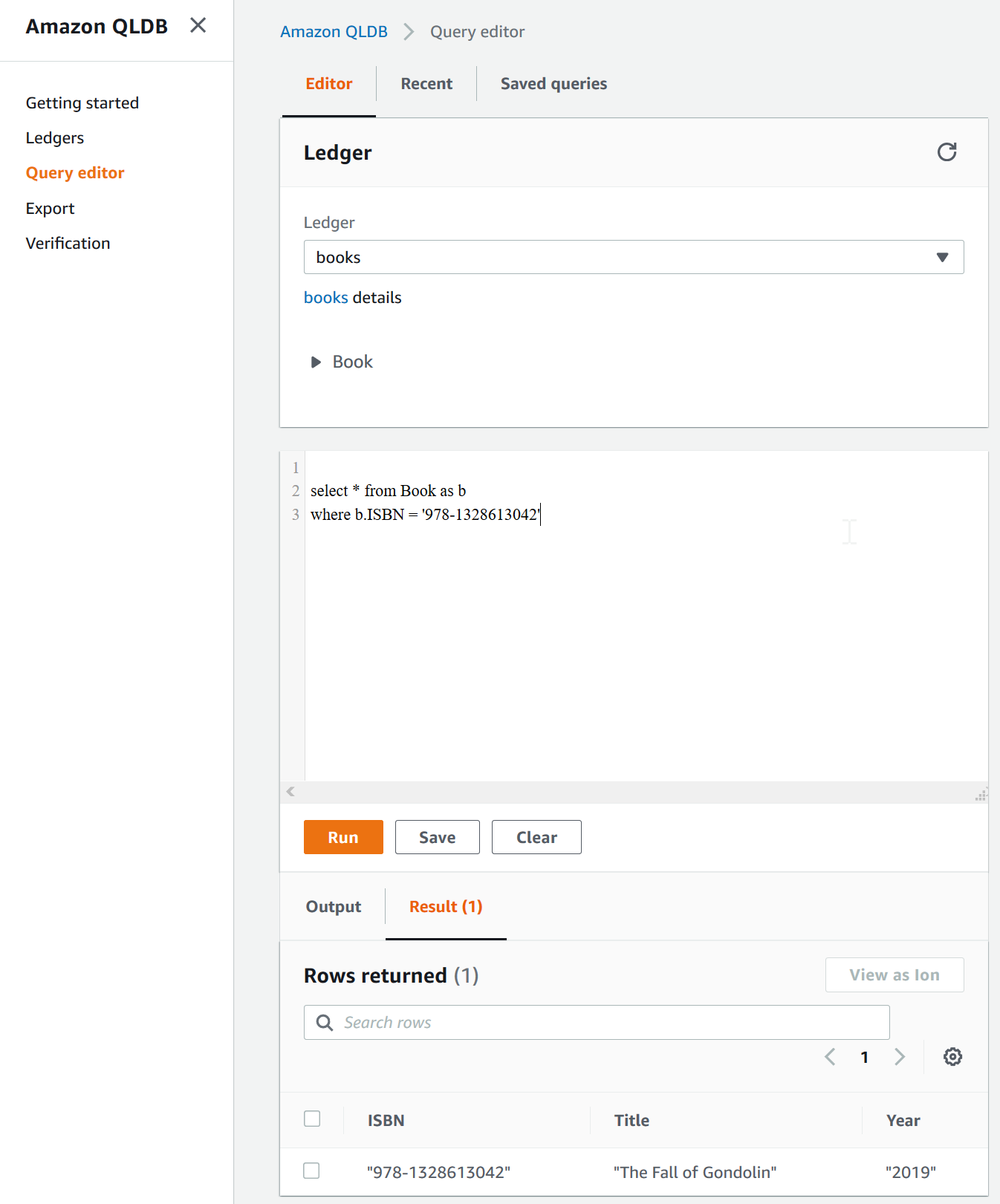The height and width of the screenshot is (1204, 1000).
Task: Close the Amazon QLDB side navigation panel
Action: point(198,25)
